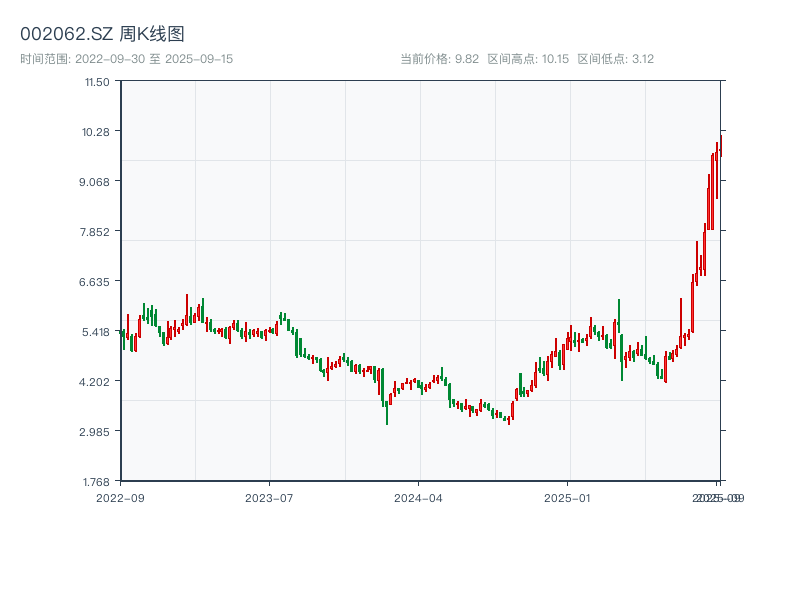Click the 区间低点: 3.12 label
The image size is (800, 600).
click(x=615, y=59)
